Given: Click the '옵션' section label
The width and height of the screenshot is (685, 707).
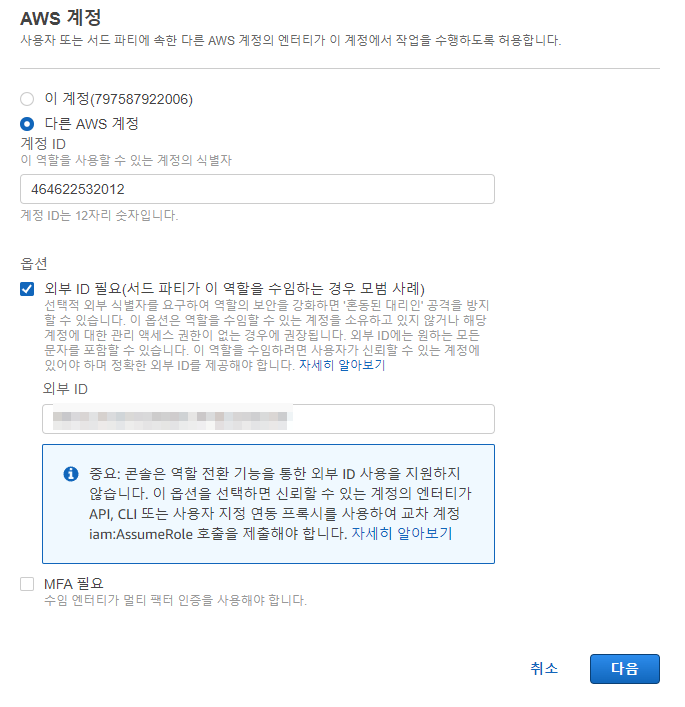Looking at the screenshot, I should [34, 263].
